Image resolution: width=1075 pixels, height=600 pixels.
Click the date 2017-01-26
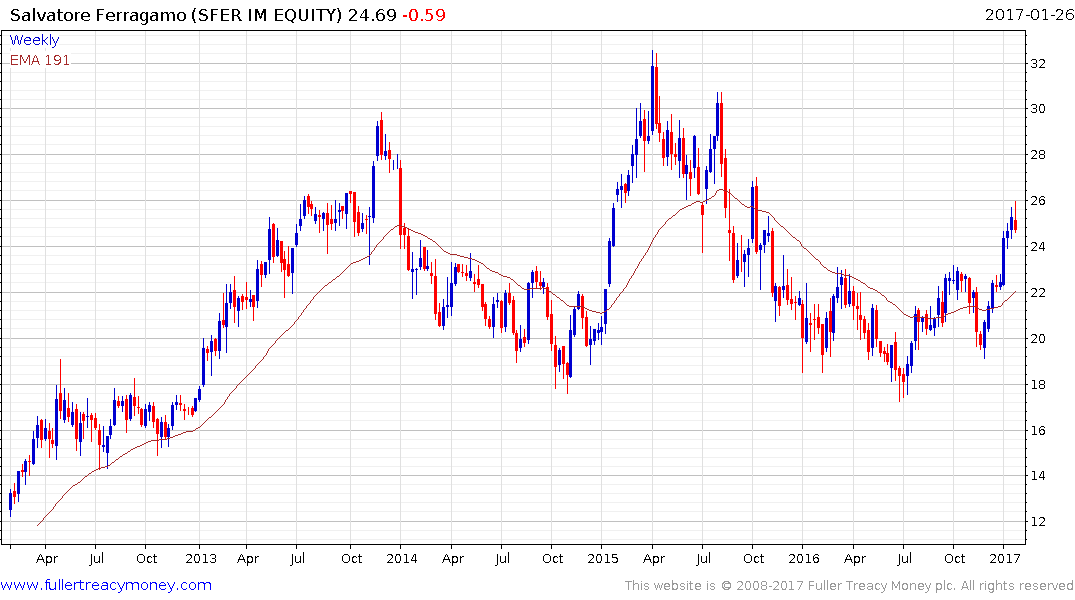1029,14
